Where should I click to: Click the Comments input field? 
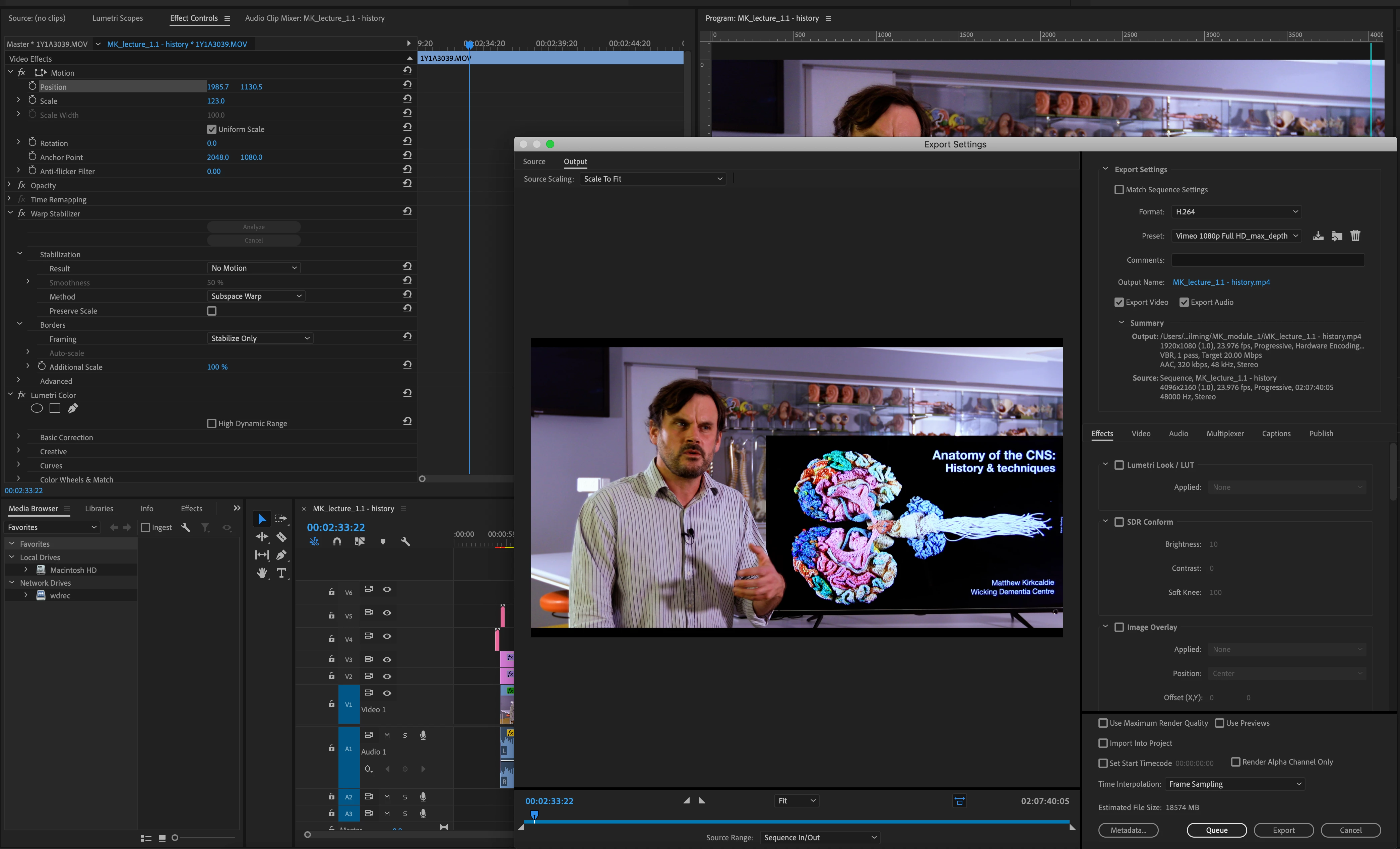pyautogui.click(x=1268, y=260)
